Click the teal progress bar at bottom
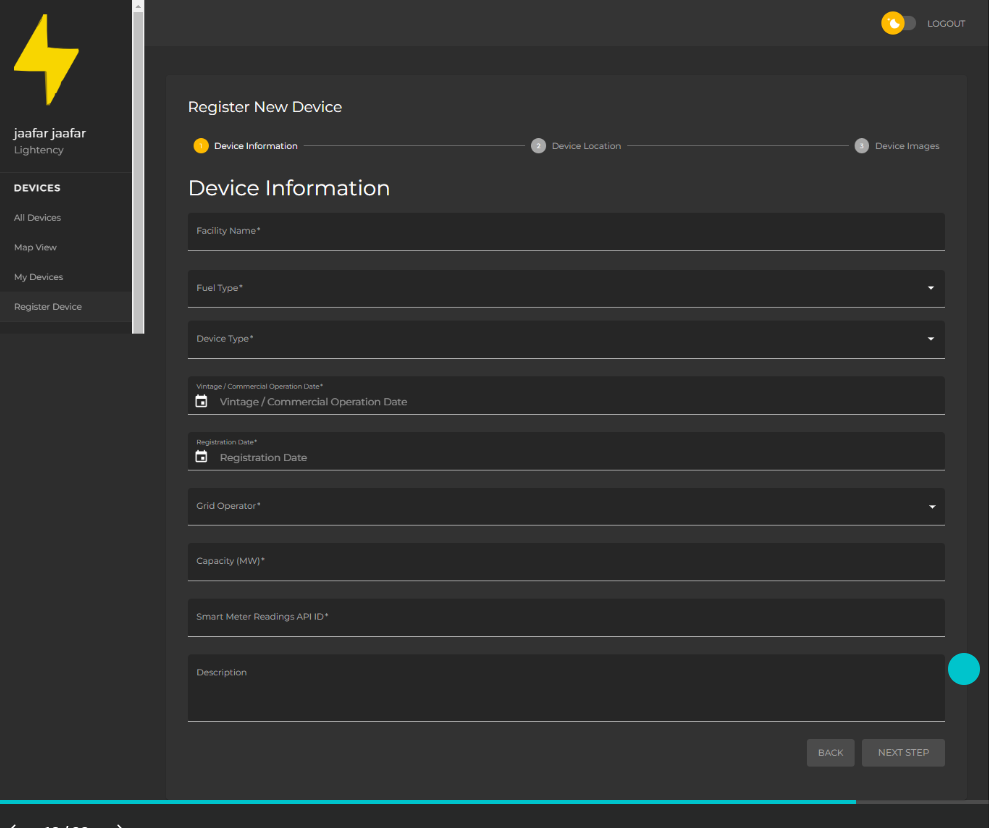This screenshot has height=828, width=989. (x=428, y=802)
